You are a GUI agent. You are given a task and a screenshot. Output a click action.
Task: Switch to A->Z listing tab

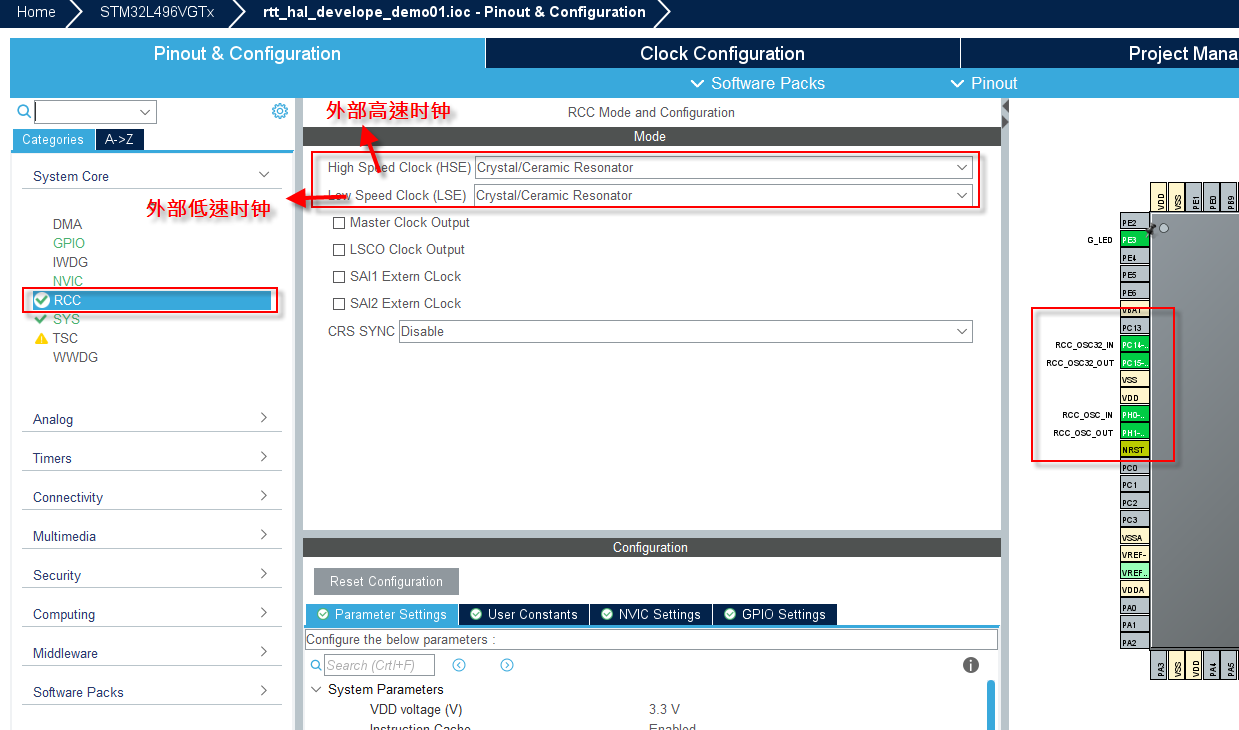point(119,140)
